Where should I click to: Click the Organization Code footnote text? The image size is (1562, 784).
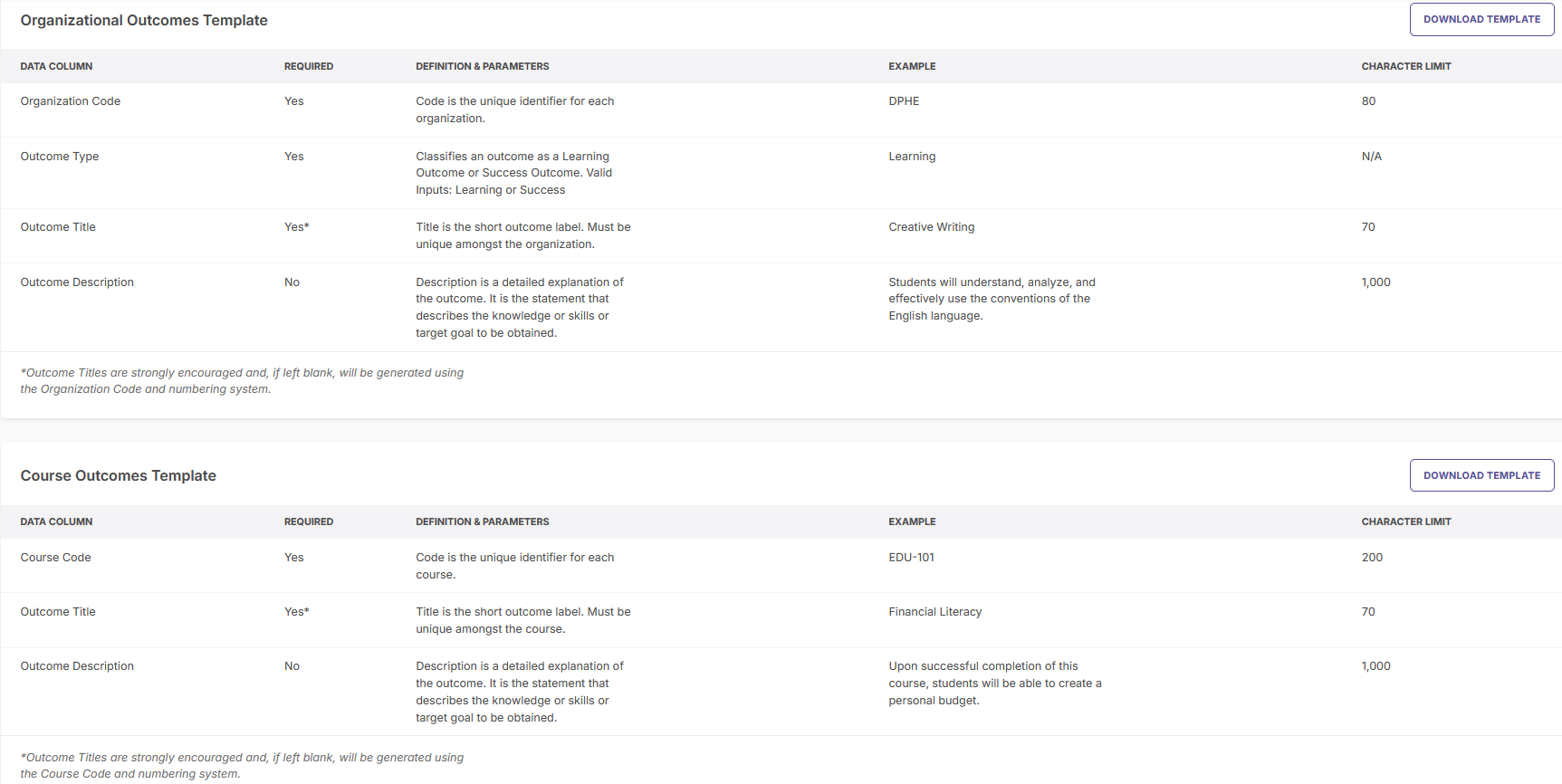pos(242,381)
